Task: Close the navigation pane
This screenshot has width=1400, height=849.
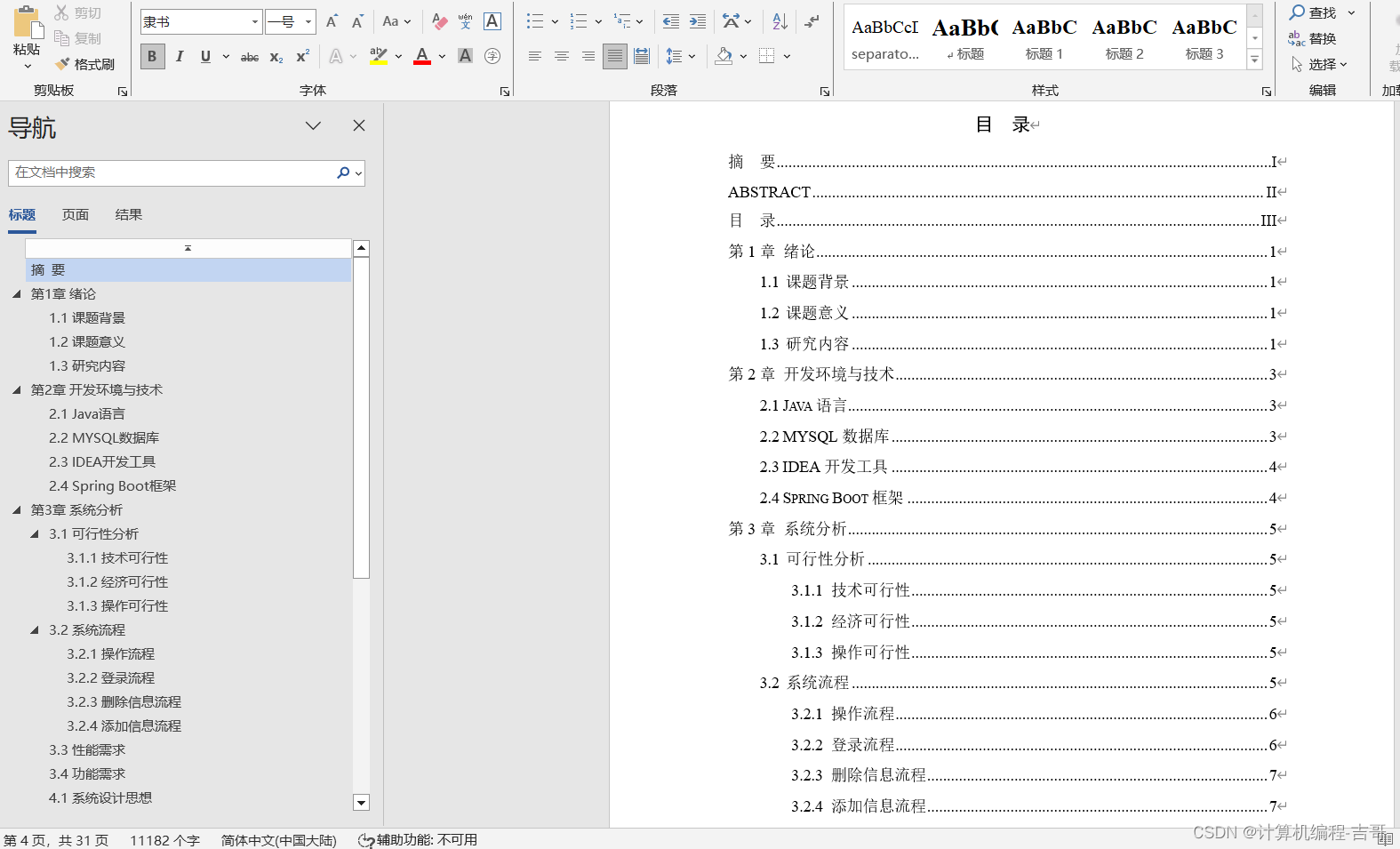Action: [359, 125]
